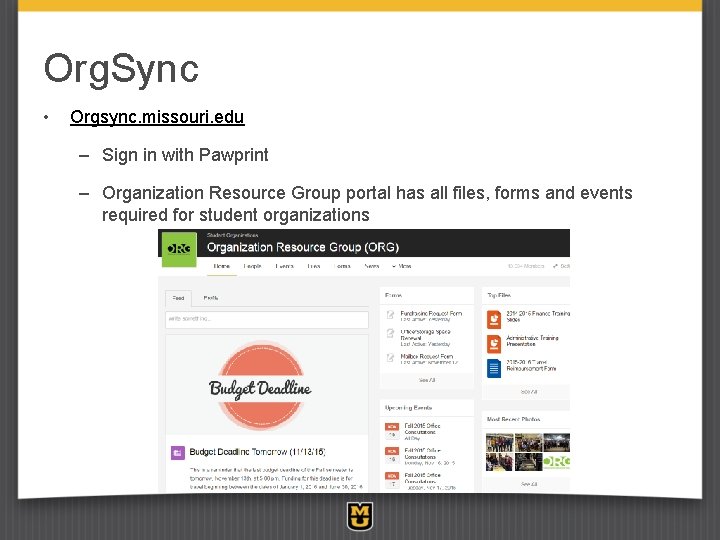Click the blue Travel Reimbursement Form document icon

(494, 368)
